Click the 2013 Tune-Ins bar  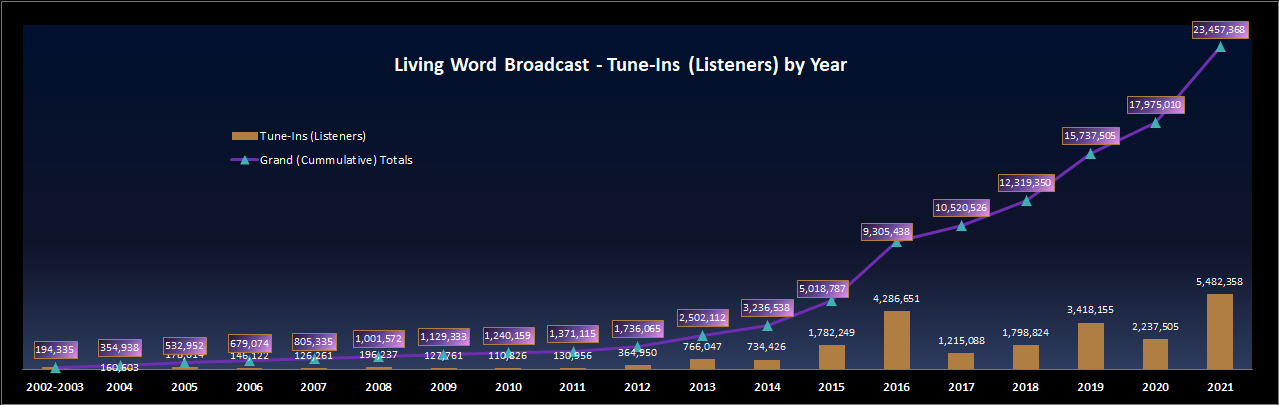702,364
